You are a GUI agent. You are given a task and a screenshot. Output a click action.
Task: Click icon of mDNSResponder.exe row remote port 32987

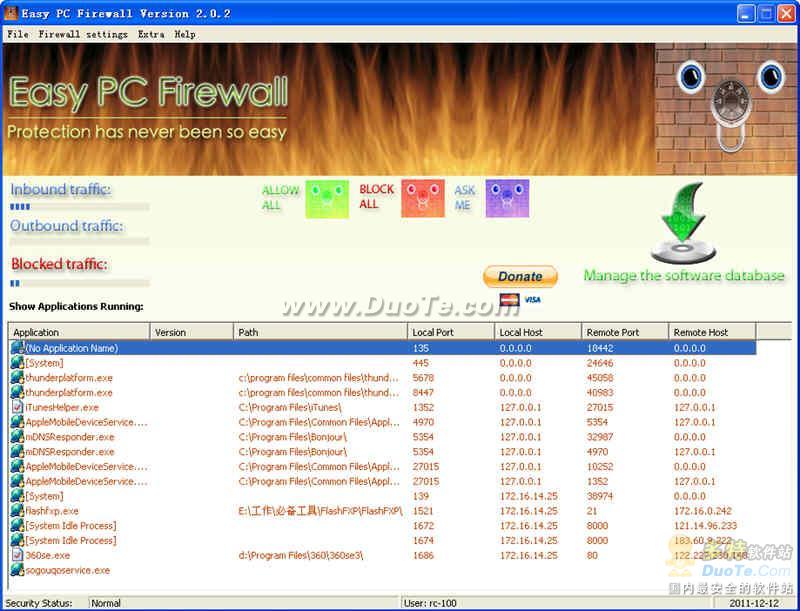(17, 437)
